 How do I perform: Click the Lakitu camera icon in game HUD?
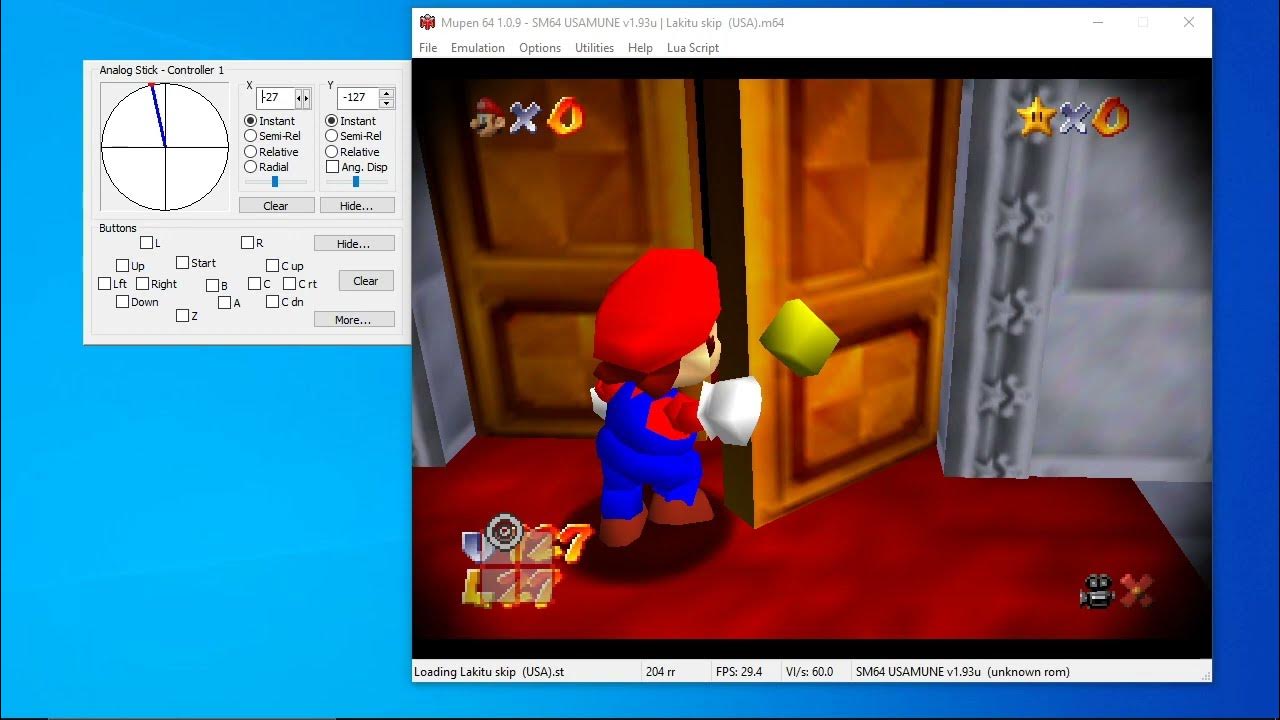tap(1097, 591)
